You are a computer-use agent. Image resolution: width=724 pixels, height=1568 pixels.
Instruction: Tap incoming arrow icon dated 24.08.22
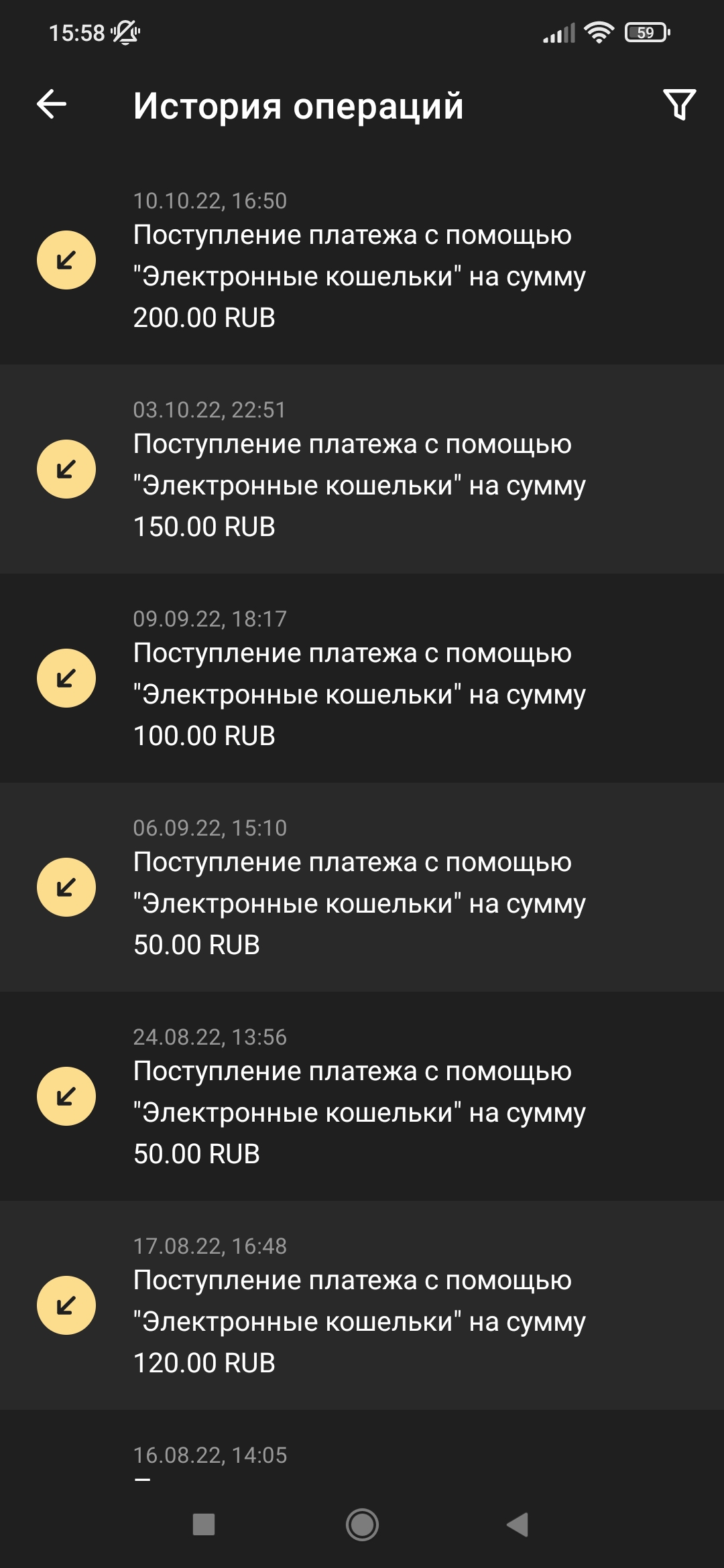click(66, 1096)
